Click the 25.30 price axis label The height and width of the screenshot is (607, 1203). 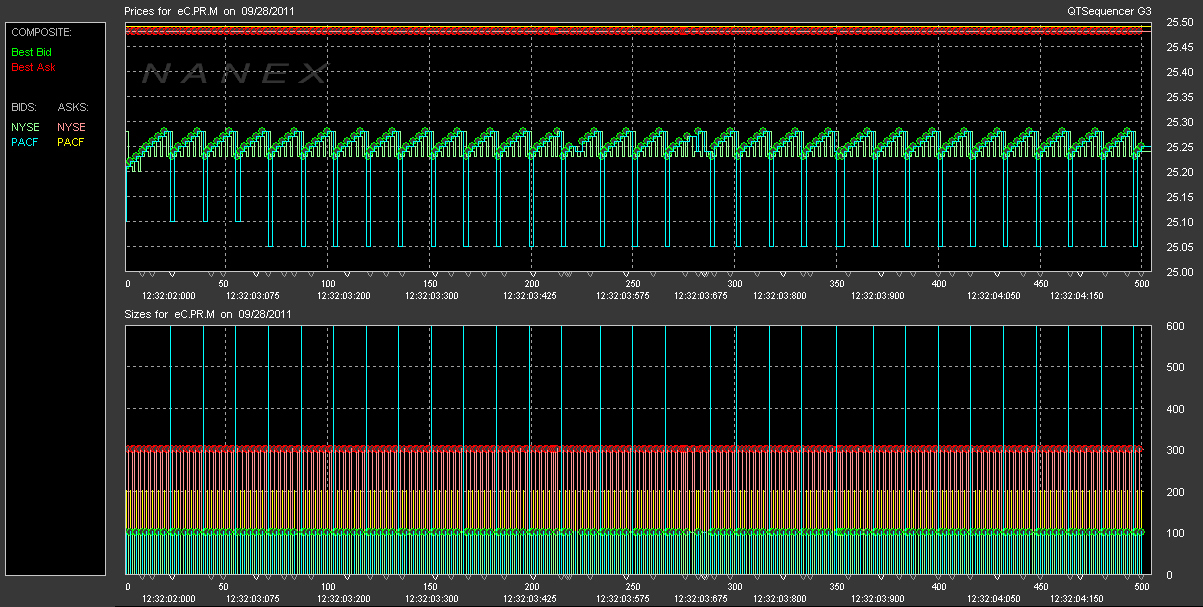(1178, 123)
